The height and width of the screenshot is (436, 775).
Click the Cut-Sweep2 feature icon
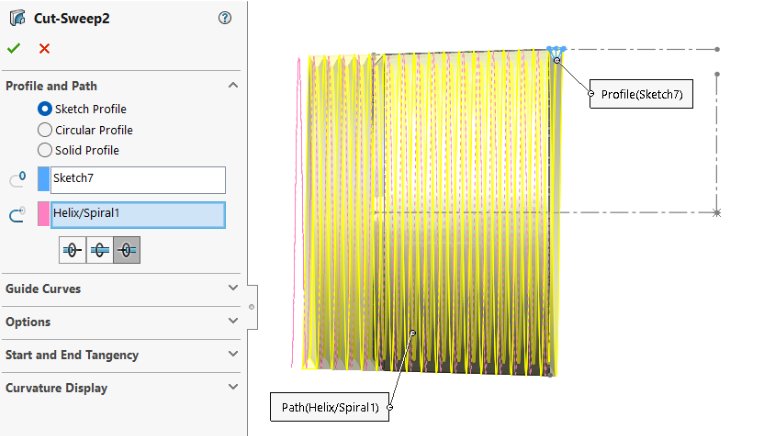pos(17,18)
